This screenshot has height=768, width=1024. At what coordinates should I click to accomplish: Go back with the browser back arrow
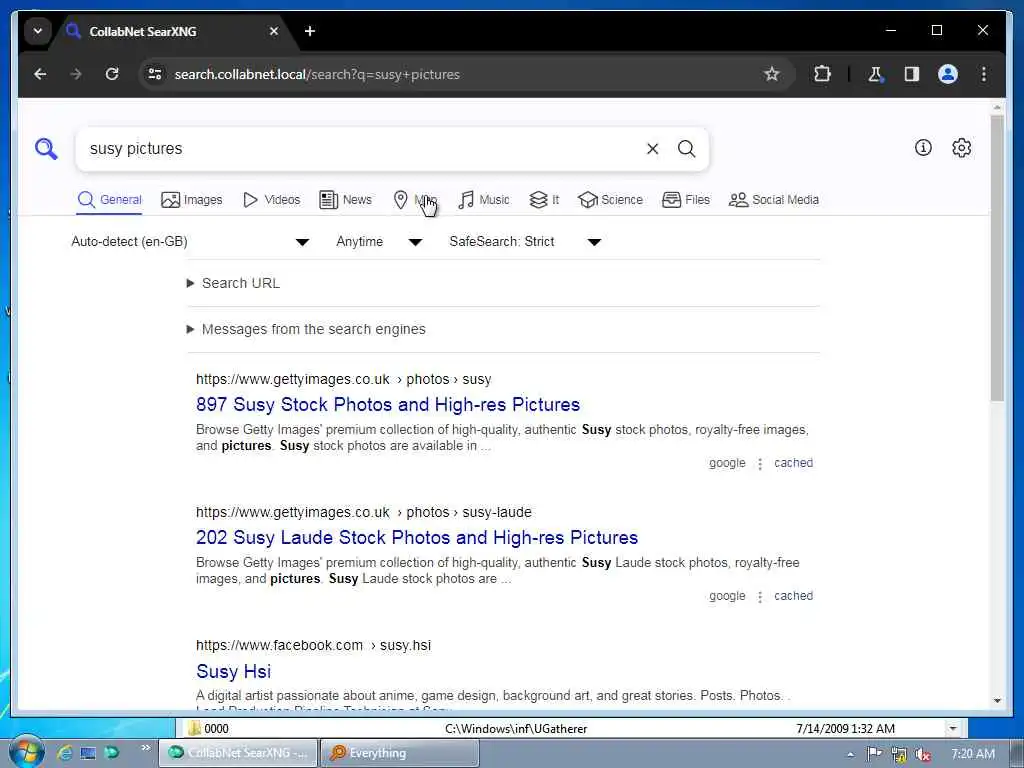(40, 74)
